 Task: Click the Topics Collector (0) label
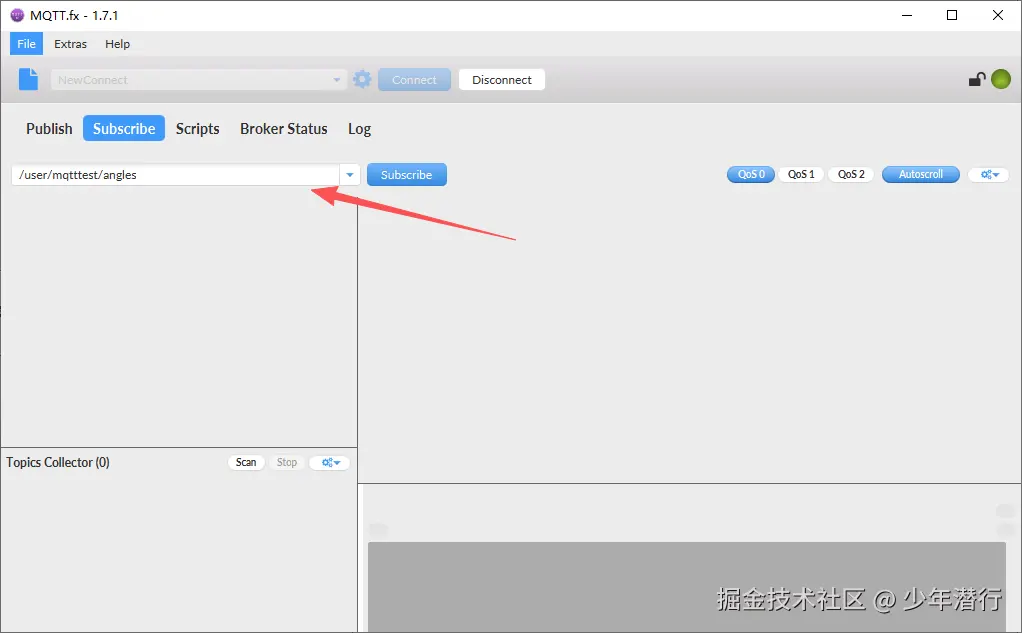click(58, 462)
